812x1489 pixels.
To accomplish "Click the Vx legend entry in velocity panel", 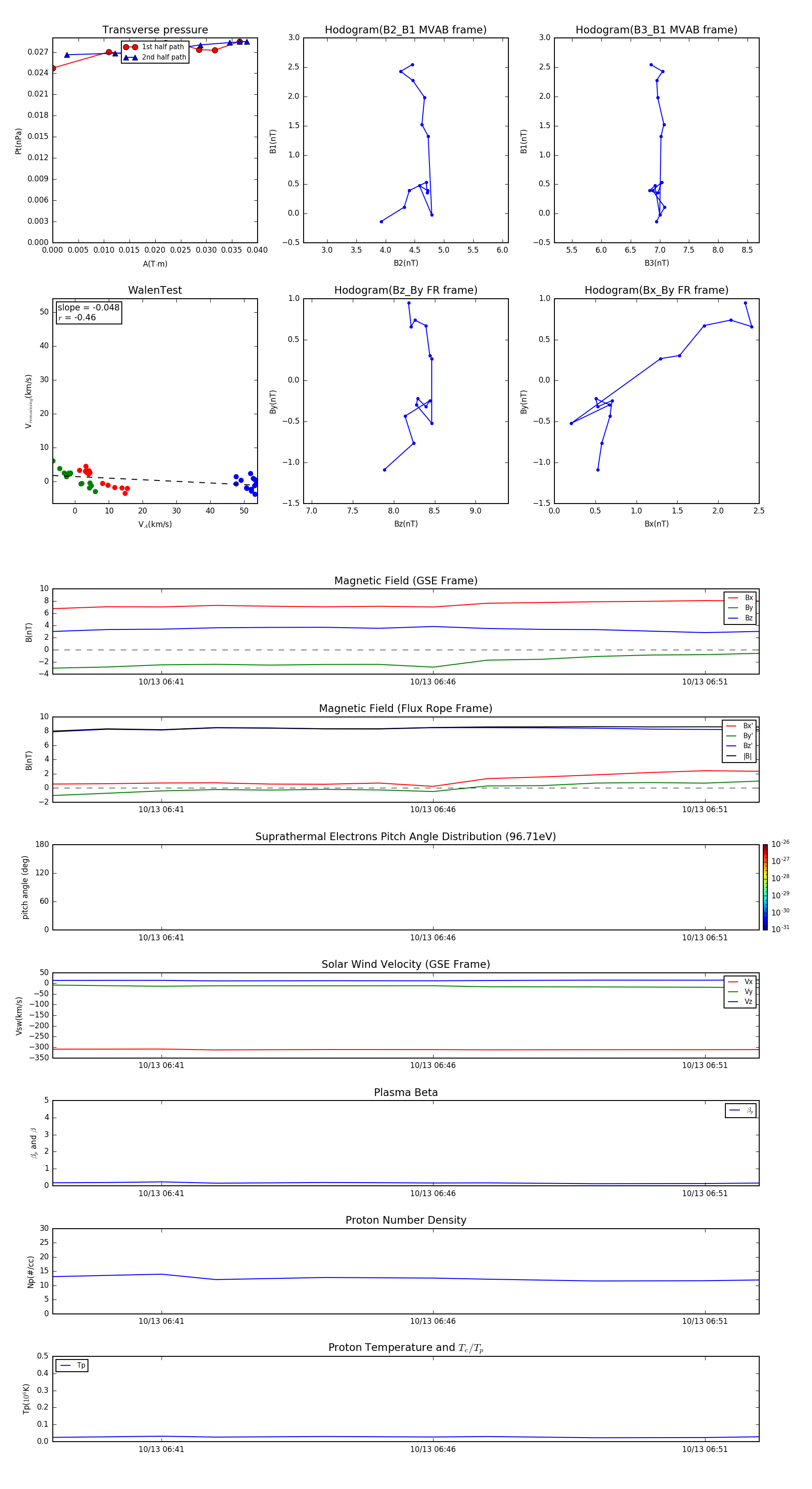I will (740, 981).
